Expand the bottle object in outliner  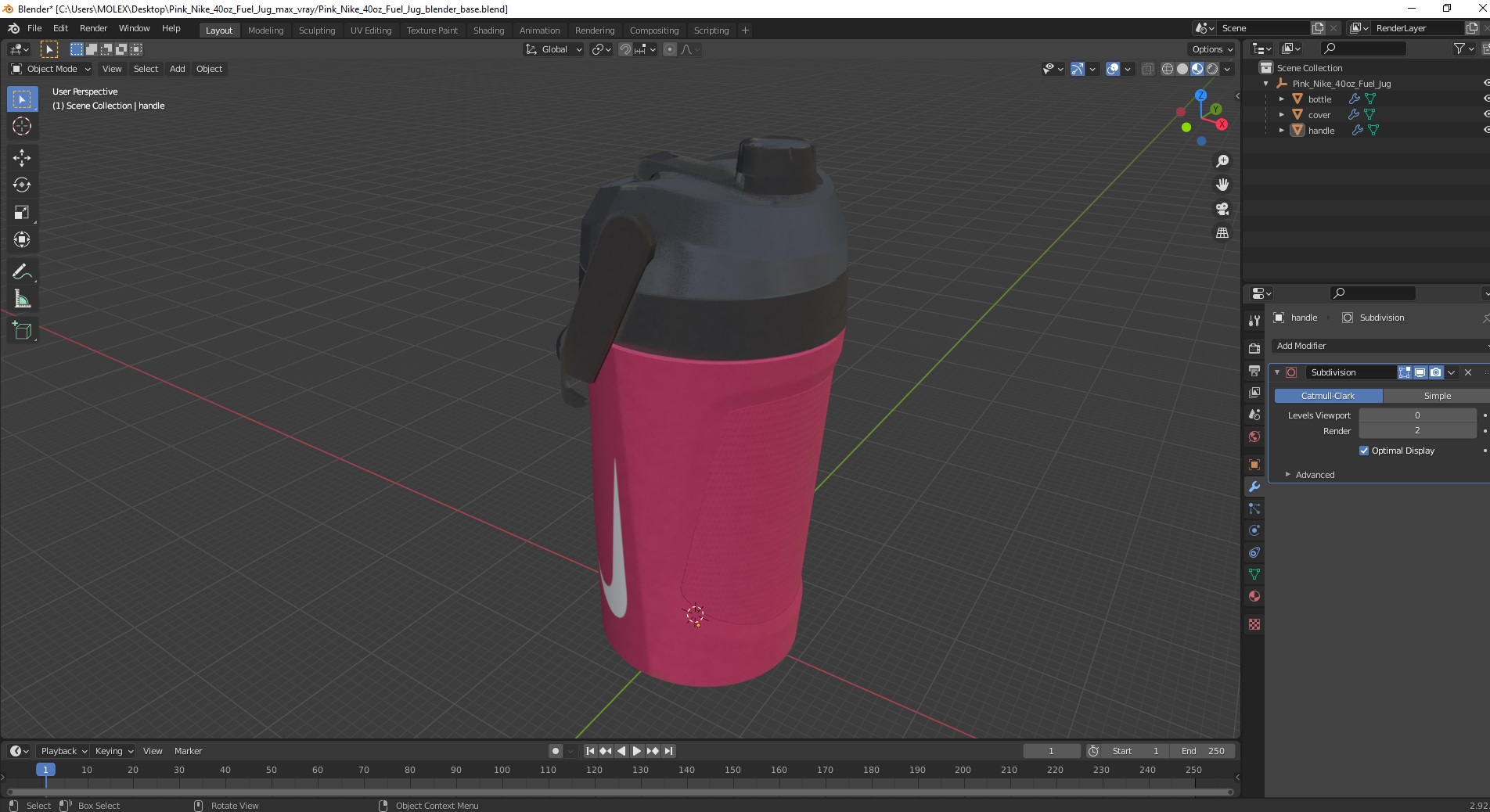pos(1281,99)
